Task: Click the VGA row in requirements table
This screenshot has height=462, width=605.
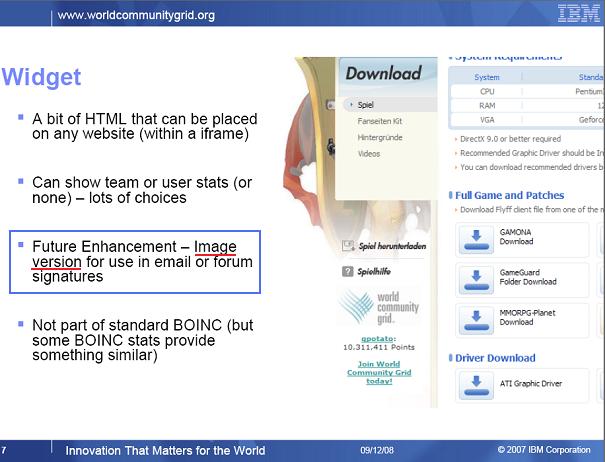Action: click(526, 120)
